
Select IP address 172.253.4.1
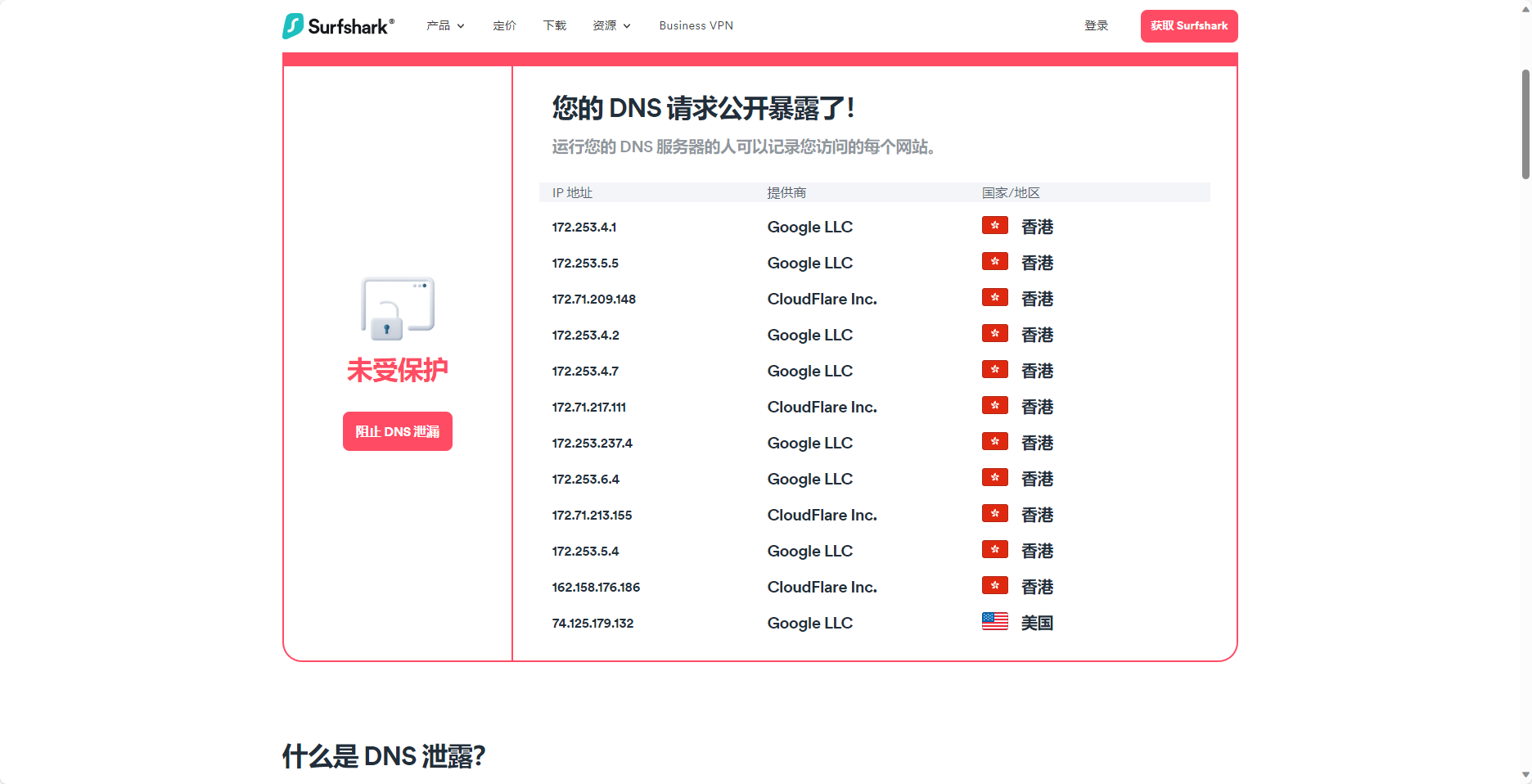584,228
